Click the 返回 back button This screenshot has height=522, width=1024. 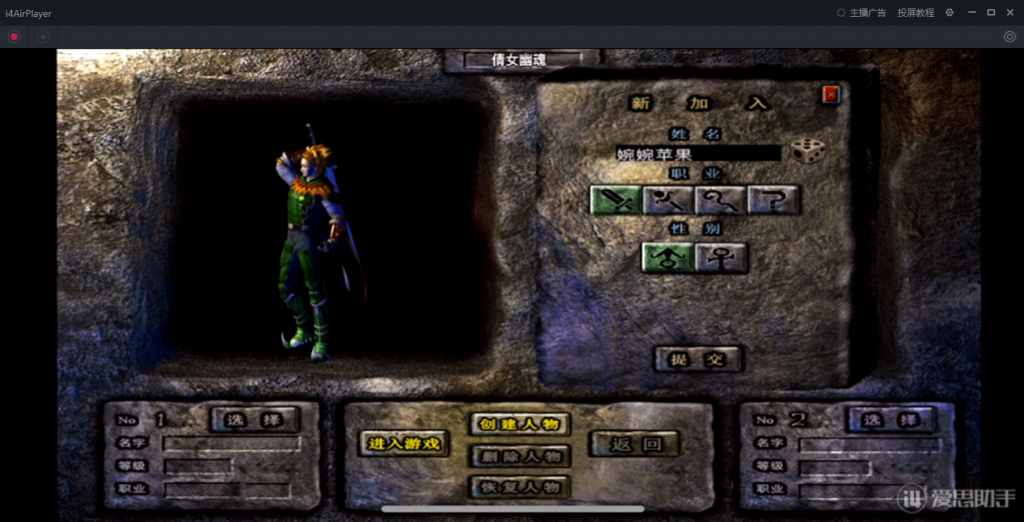[634, 444]
